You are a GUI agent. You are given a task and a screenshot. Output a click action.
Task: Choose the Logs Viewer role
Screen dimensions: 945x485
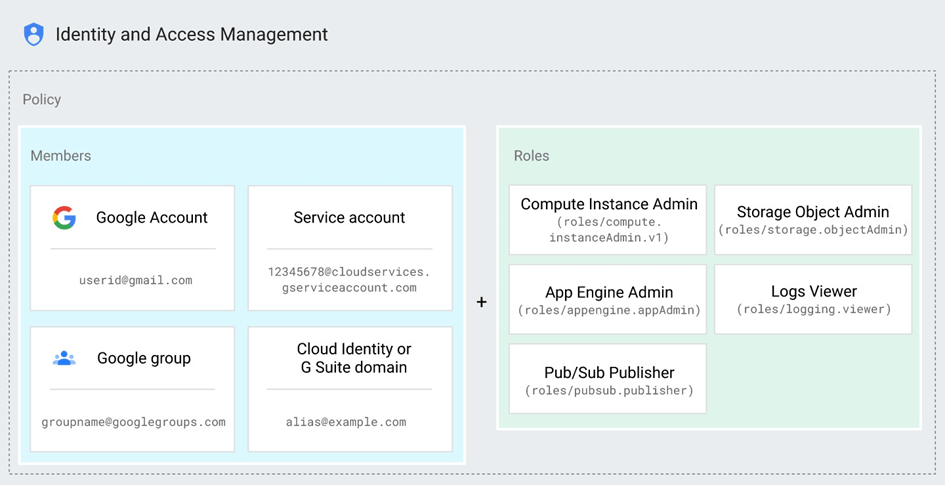click(x=812, y=299)
